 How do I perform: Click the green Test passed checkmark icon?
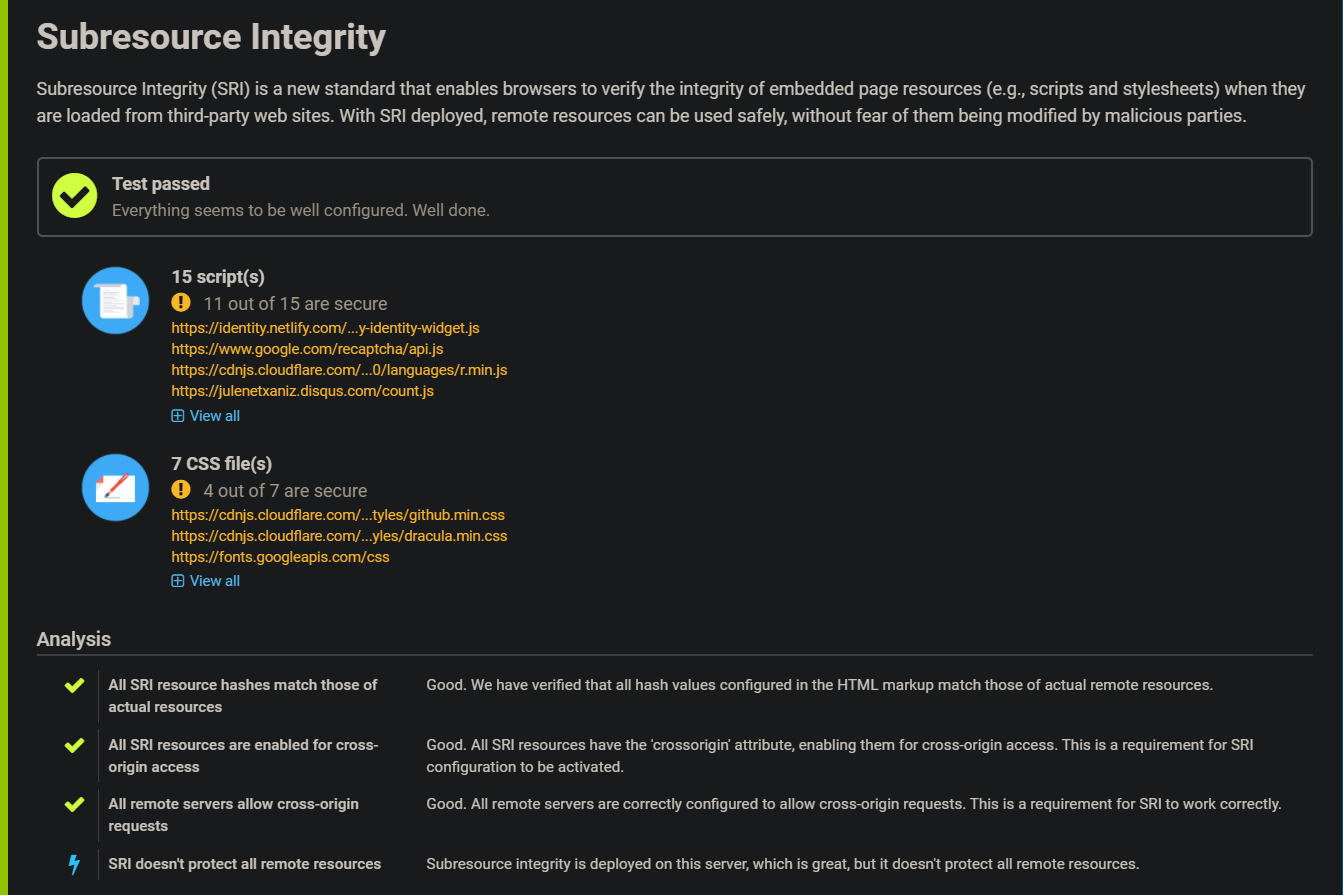click(x=74, y=196)
